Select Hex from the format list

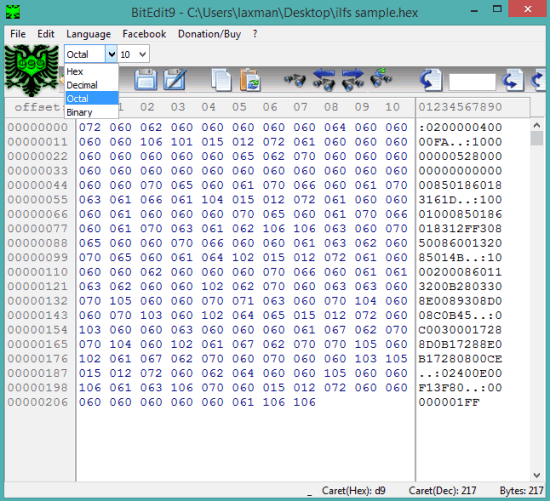tap(92, 72)
